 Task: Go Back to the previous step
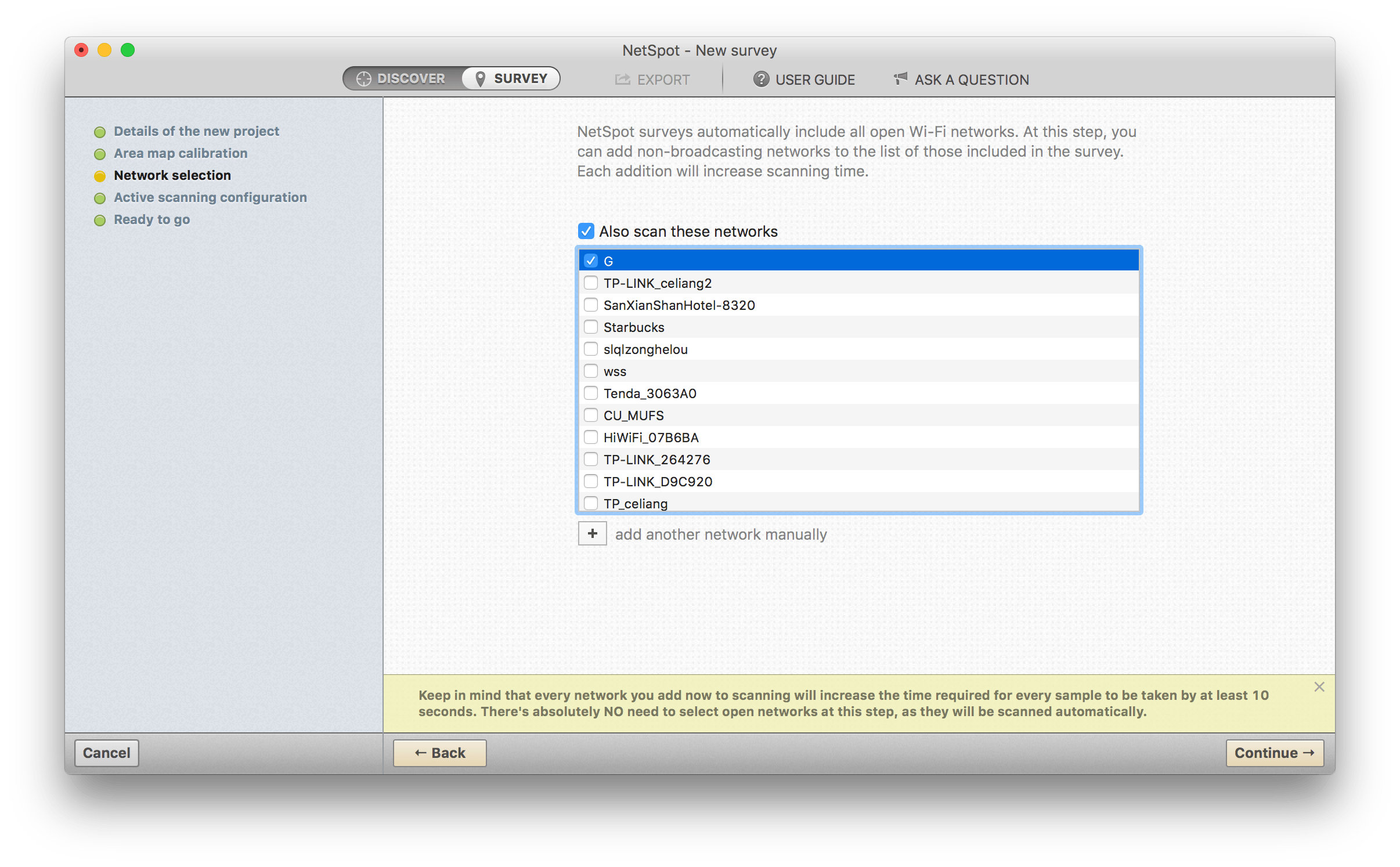pyautogui.click(x=439, y=753)
